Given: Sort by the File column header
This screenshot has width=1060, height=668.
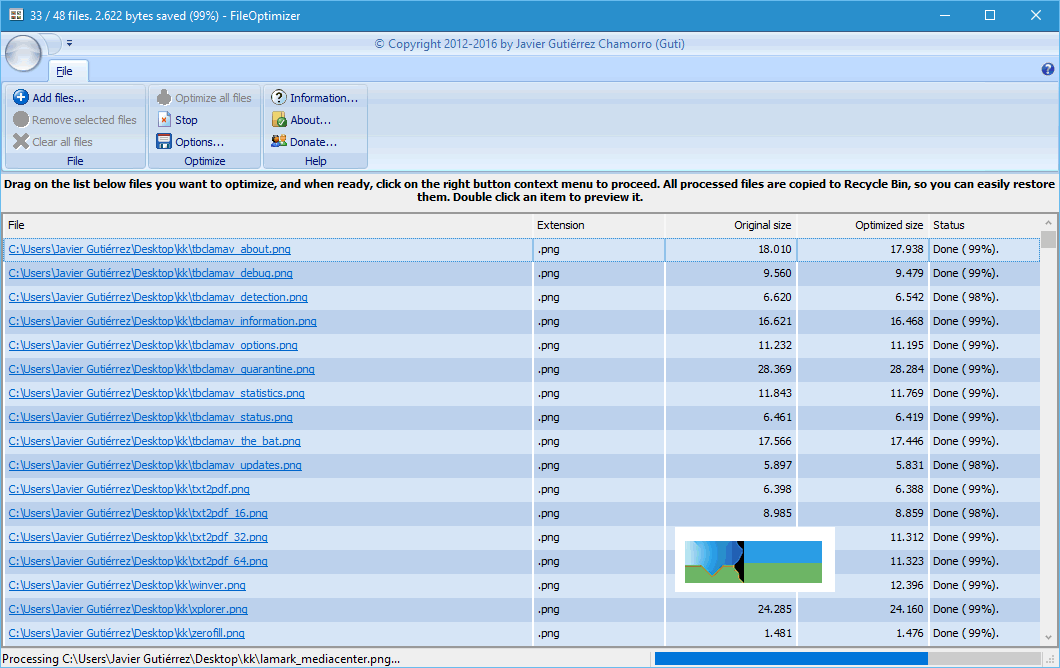Looking at the screenshot, I should [268, 225].
